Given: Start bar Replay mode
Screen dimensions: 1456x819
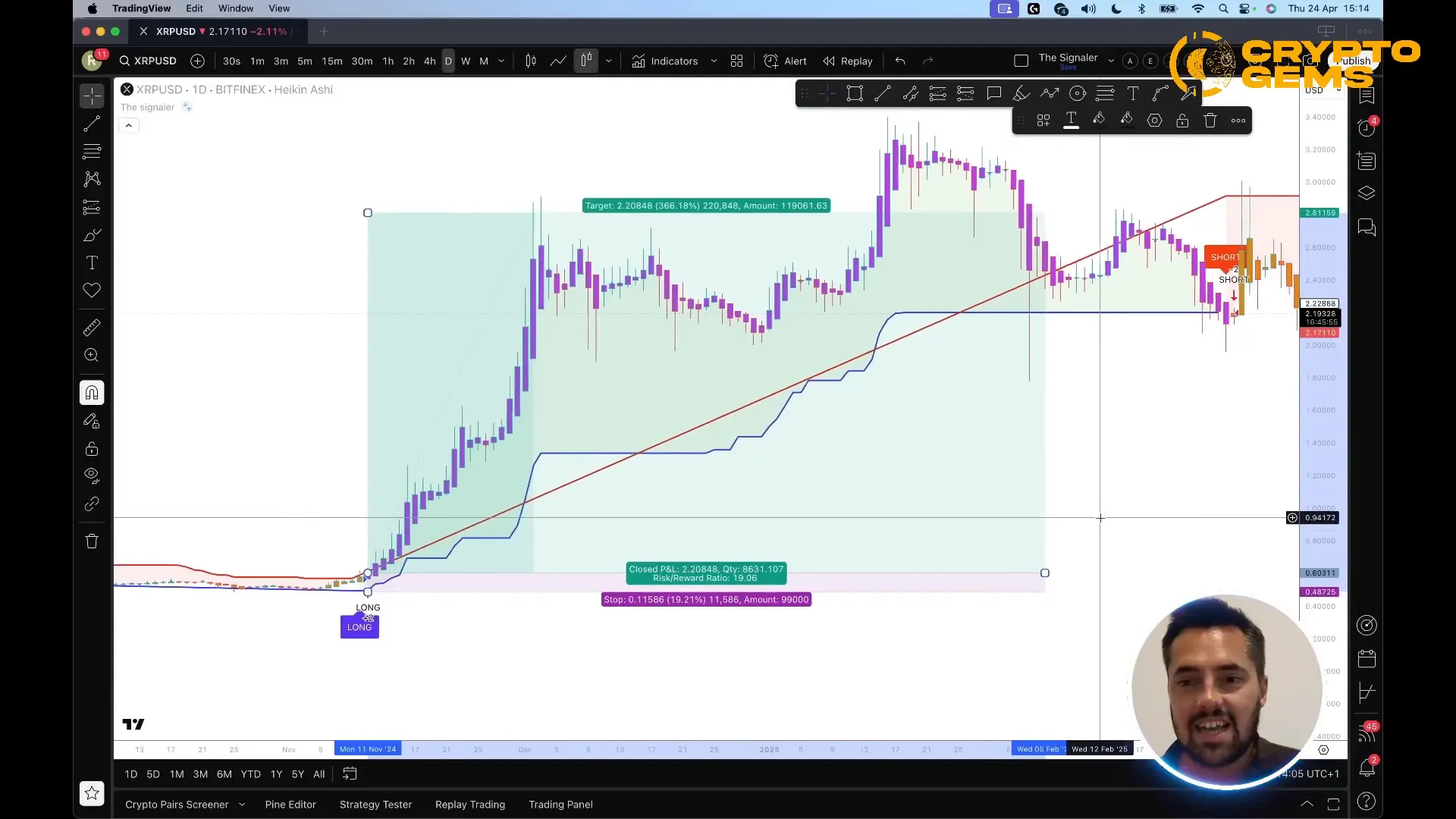Looking at the screenshot, I should click(848, 61).
